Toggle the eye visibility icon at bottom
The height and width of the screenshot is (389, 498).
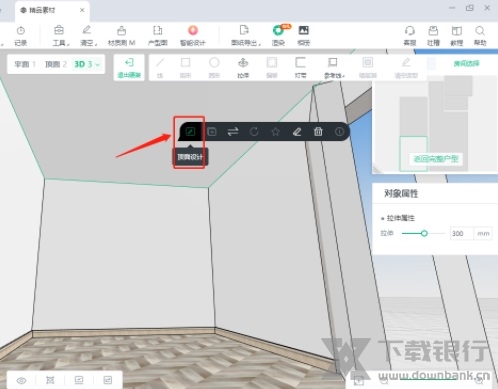21,380
